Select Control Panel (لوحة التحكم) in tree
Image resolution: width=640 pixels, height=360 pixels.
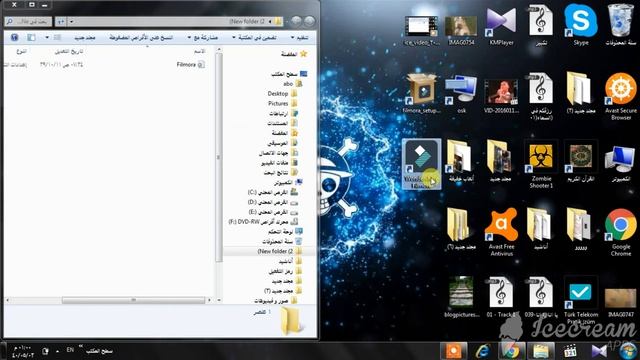[285, 231]
